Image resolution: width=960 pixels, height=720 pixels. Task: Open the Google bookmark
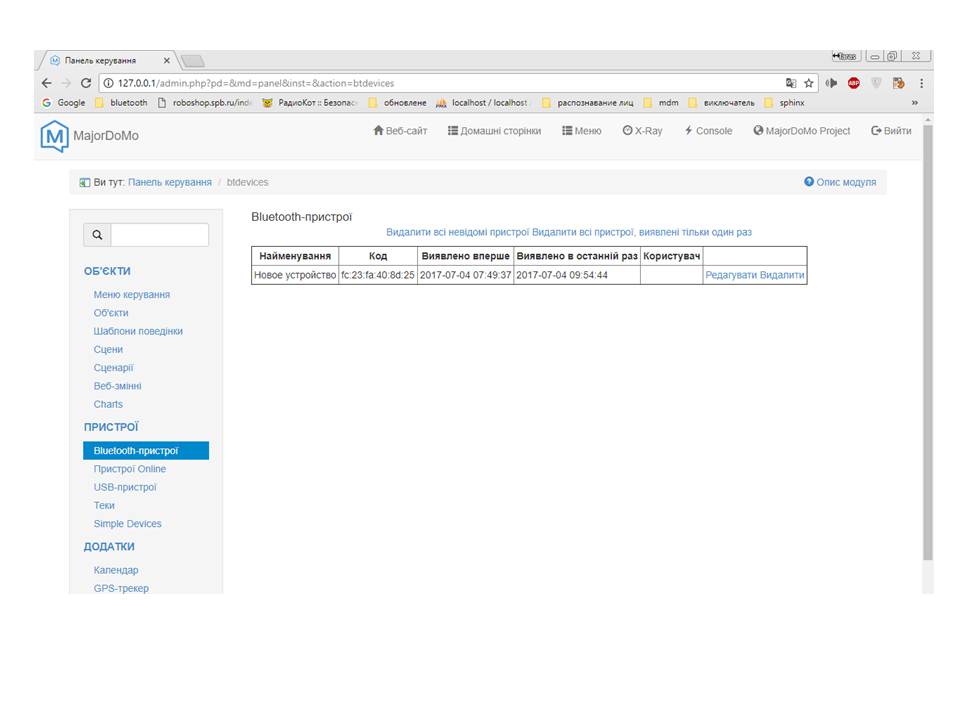64,103
